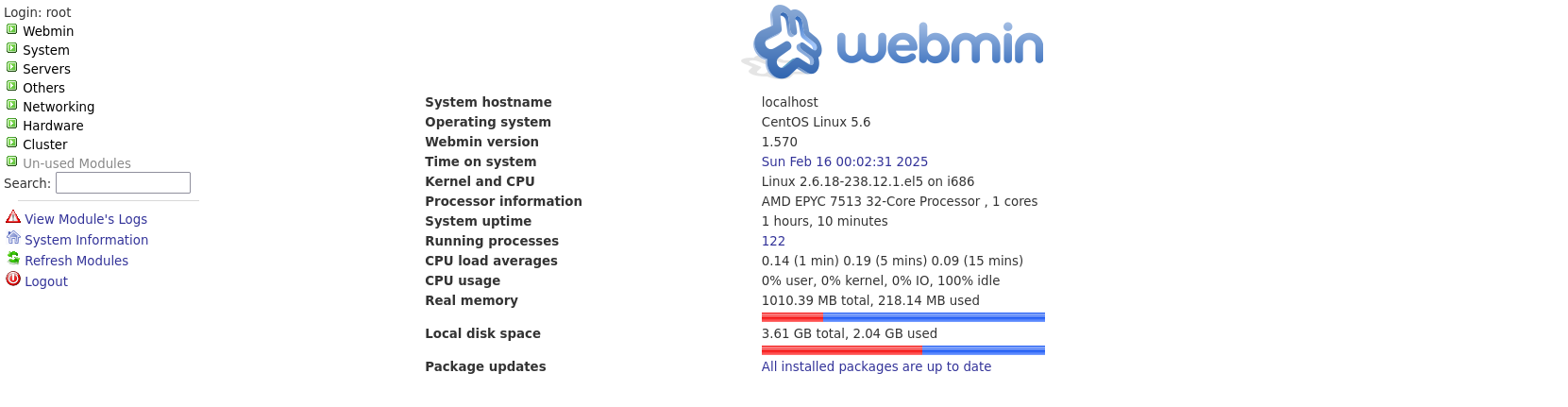Image resolution: width=1568 pixels, height=407 pixels.
Task: Click the green arrow icon beside Servers
Action: tap(12, 68)
